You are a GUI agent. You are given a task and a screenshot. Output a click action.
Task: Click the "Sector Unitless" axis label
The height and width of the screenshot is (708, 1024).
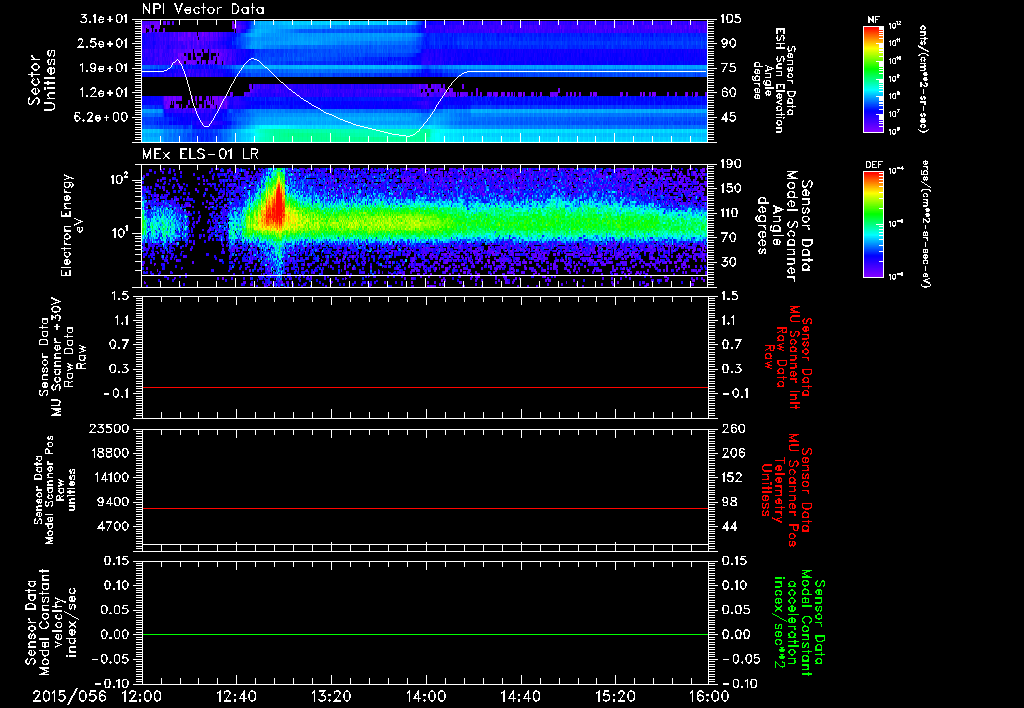pos(42,80)
